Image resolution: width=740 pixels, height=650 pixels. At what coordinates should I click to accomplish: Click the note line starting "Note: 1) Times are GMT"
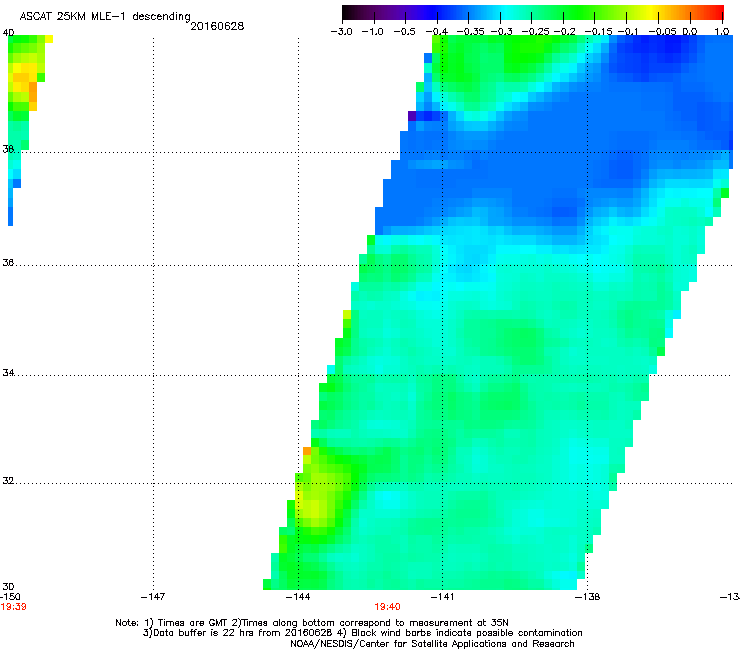pyautogui.click(x=312, y=623)
